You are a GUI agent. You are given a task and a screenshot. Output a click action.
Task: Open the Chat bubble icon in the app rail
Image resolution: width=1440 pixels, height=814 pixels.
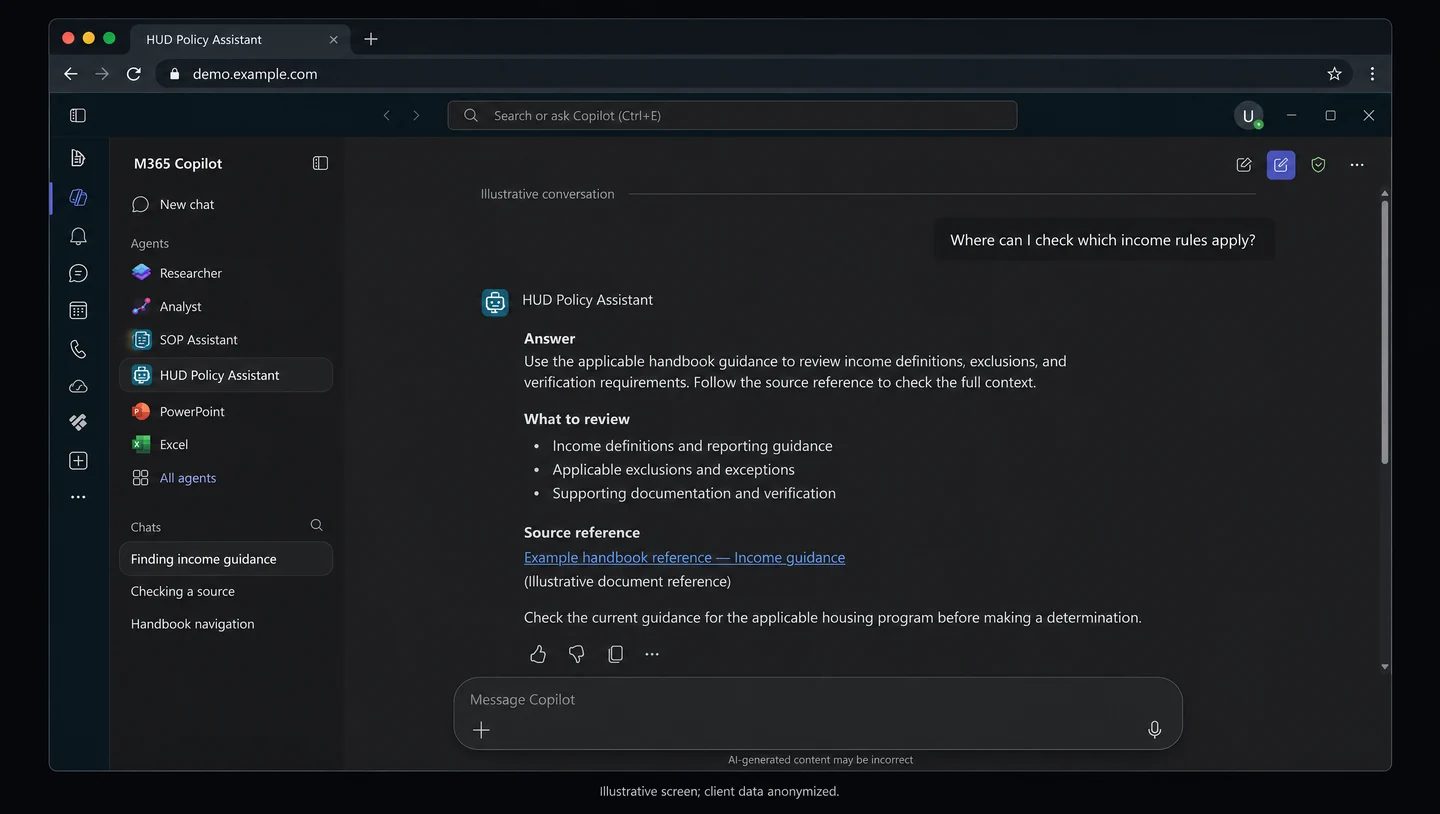pyautogui.click(x=78, y=274)
